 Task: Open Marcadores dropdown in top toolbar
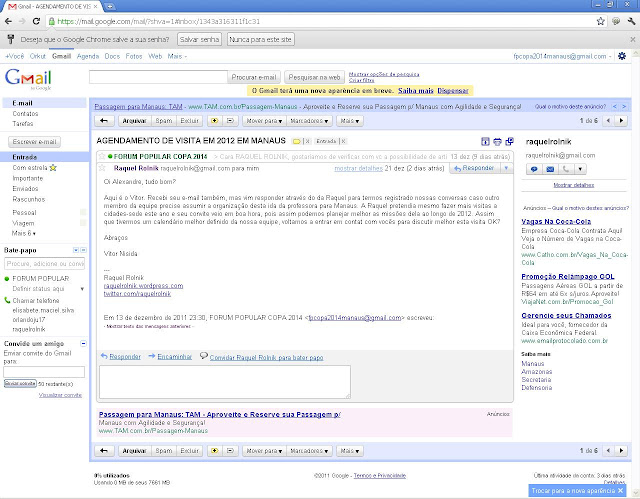(309, 121)
